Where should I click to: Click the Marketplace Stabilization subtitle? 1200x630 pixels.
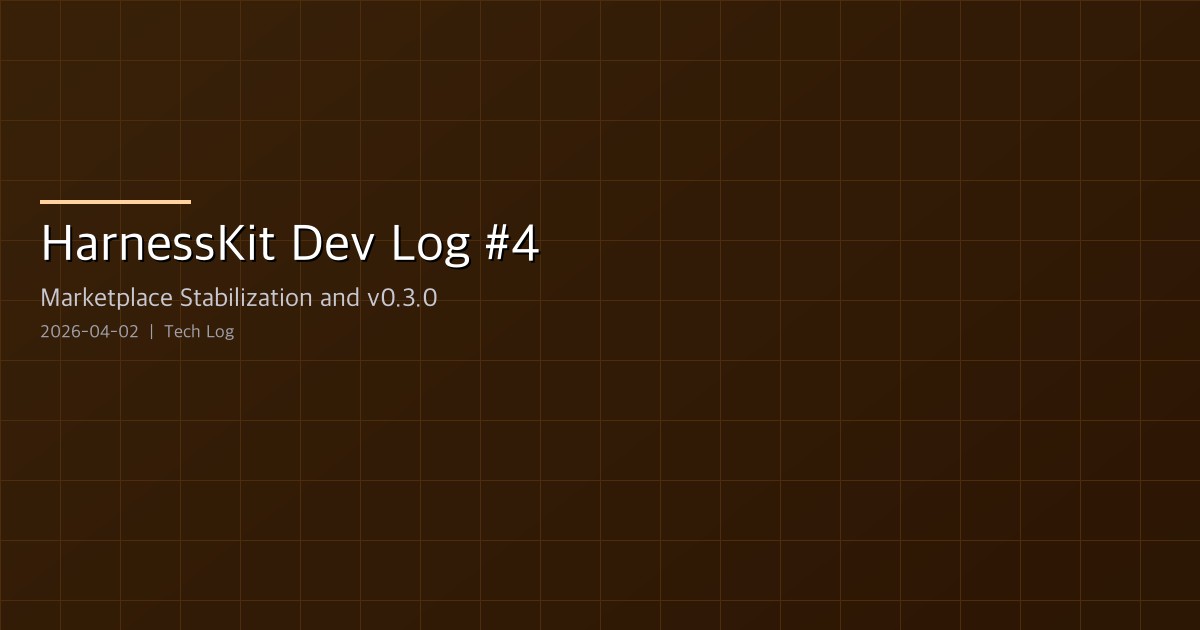pyautogui.click(x=238, y=297)
